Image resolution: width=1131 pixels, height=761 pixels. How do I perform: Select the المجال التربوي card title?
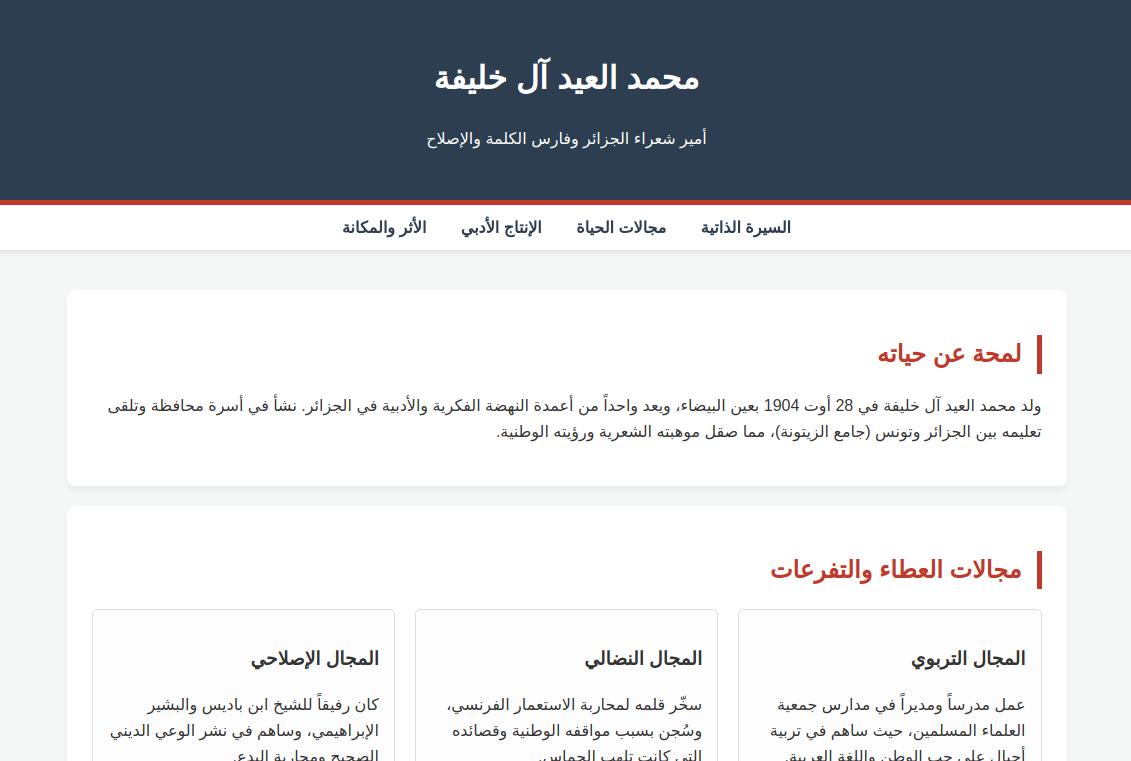(x=968, y=659)
